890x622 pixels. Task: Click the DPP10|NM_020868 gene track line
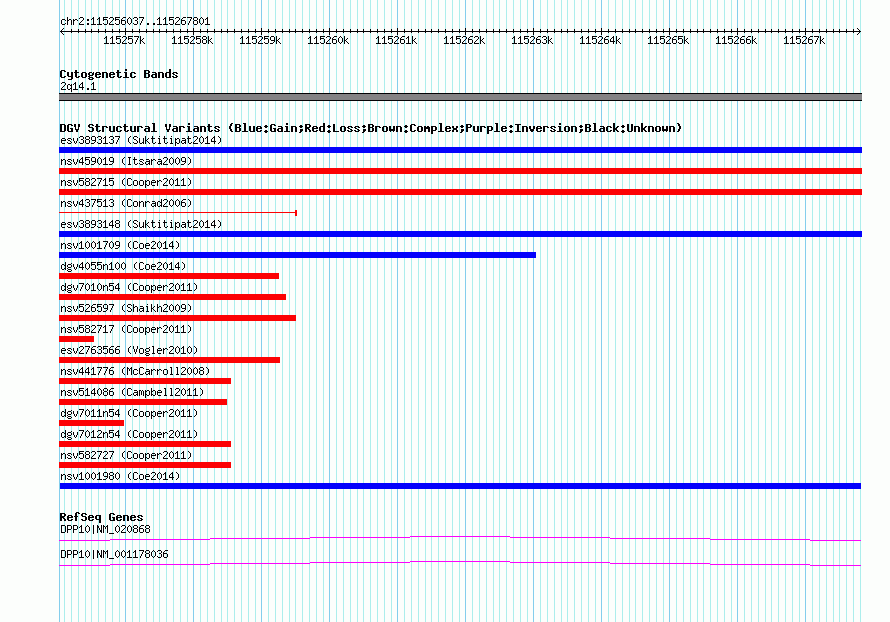460,538
